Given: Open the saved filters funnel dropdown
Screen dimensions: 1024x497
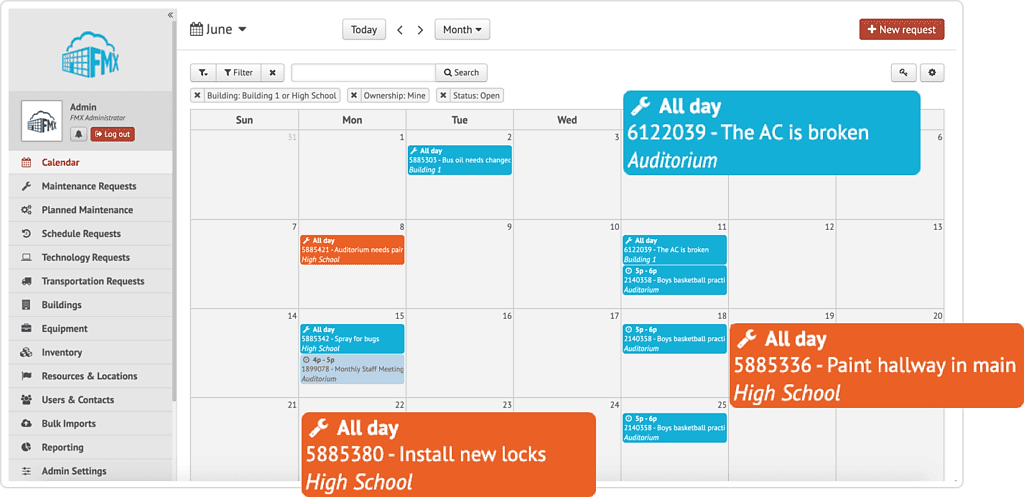Looking at the screenshot, I should (203, 73).
